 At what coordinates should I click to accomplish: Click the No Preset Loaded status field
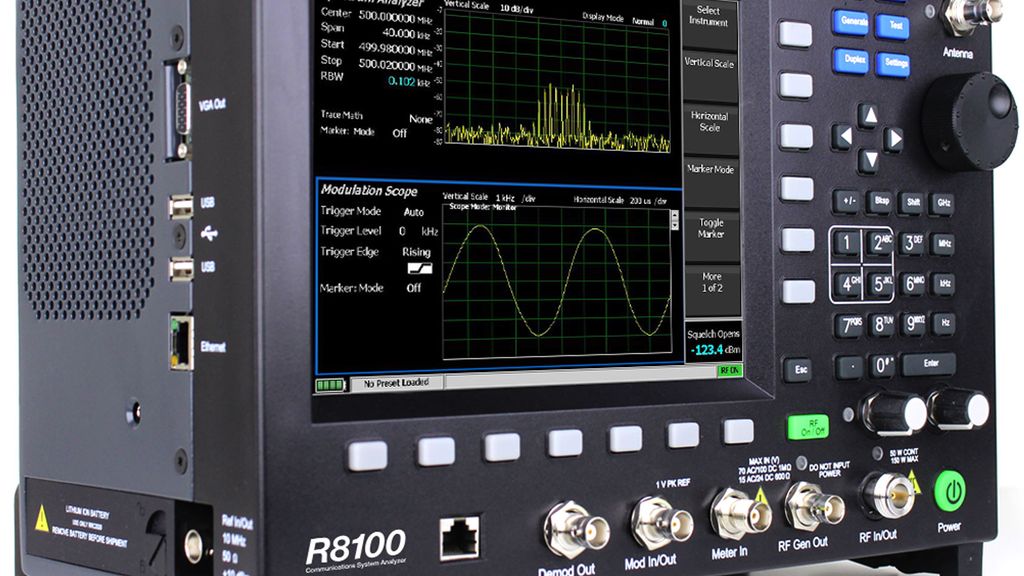pyautogui.click(x=397, y=383)
